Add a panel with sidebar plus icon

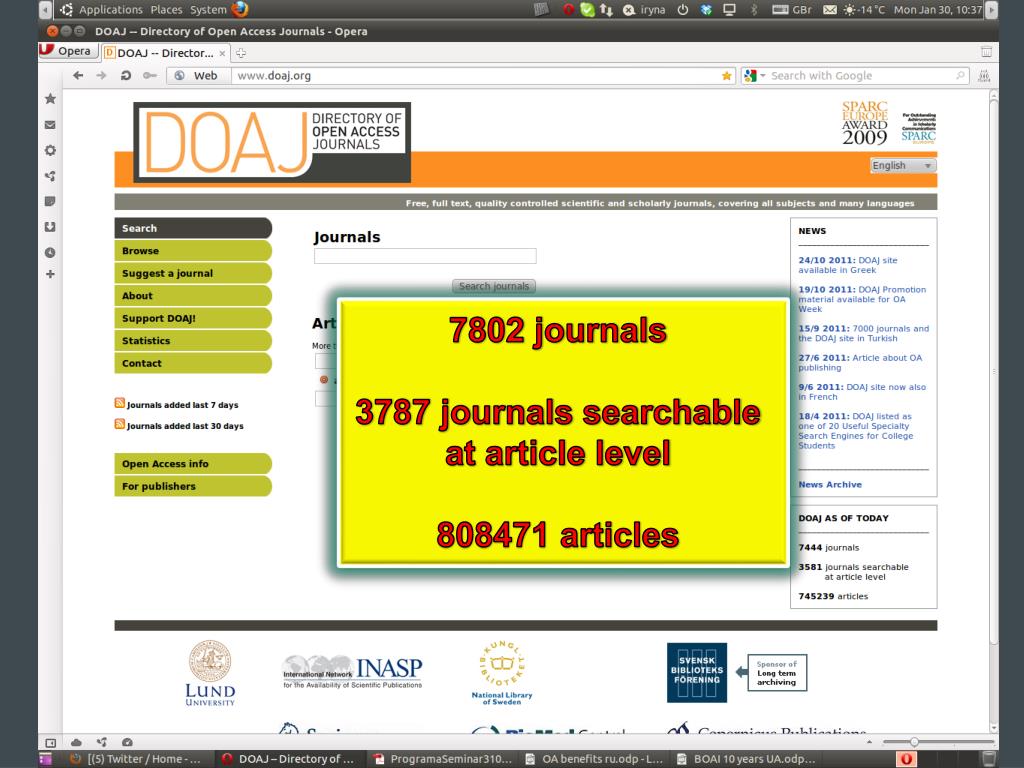(50, 274)
